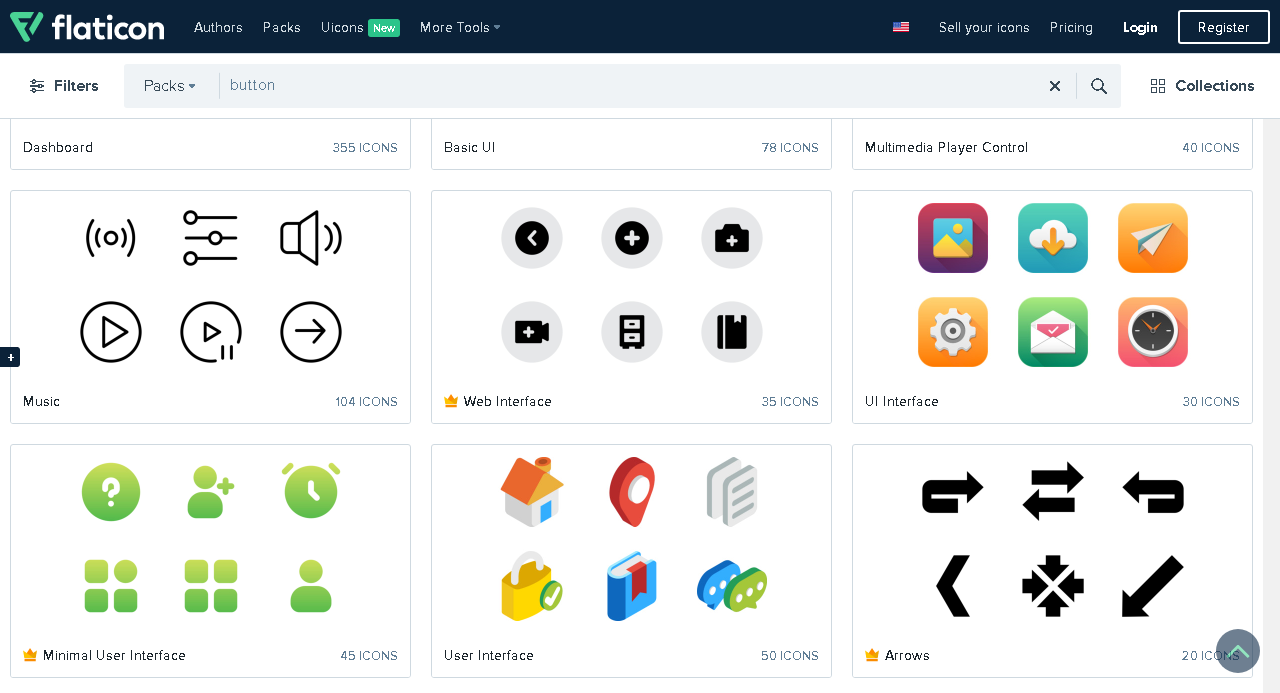Click the paper plane icon in UI Interface pack
The height and width of the screenshot is (693, 1280).
[1152, 238]
